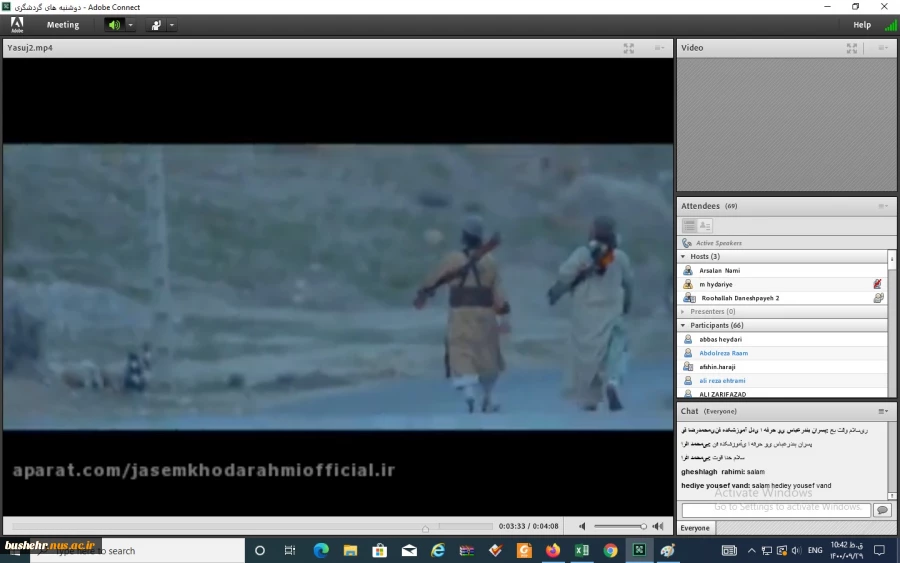This screenshot has height=563, width=900.
Task: Open Cortana from the taskbar
Action: (x=259, y=551)
